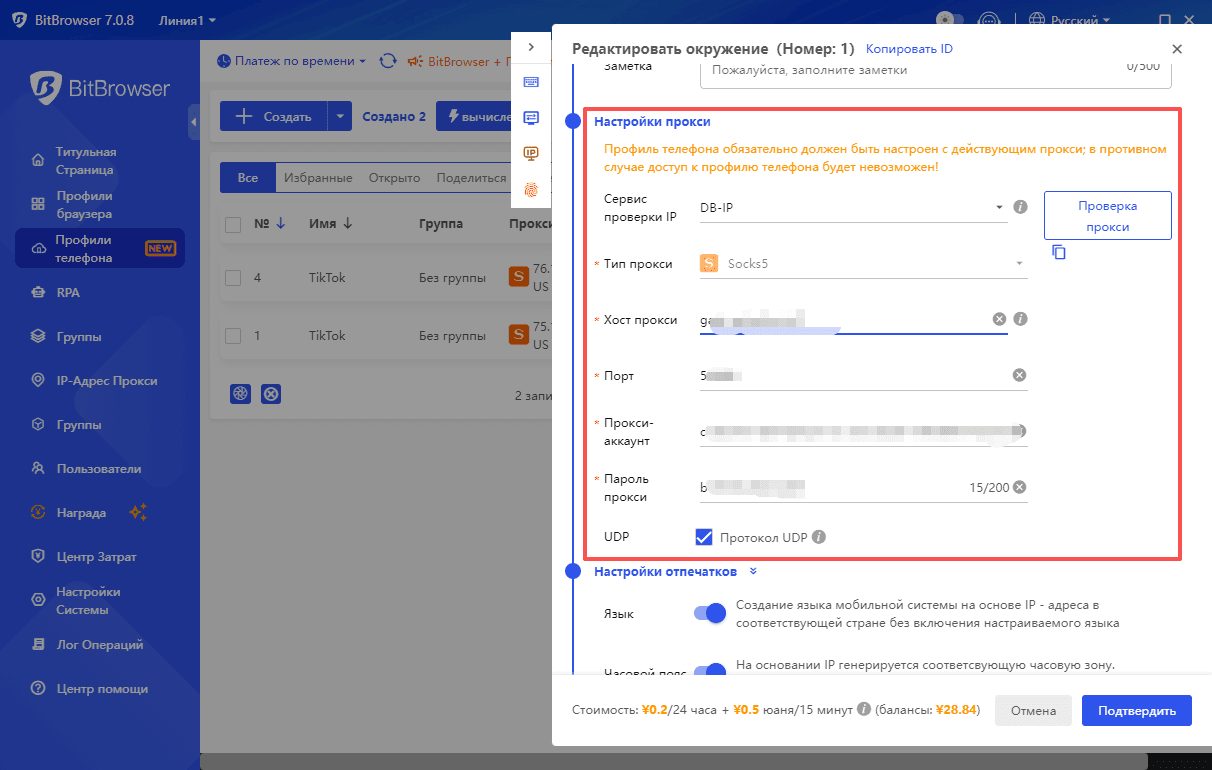Click the Проверка прокси button
Viewport: 1212px width, 770px height.
(x=1107, y=216)
